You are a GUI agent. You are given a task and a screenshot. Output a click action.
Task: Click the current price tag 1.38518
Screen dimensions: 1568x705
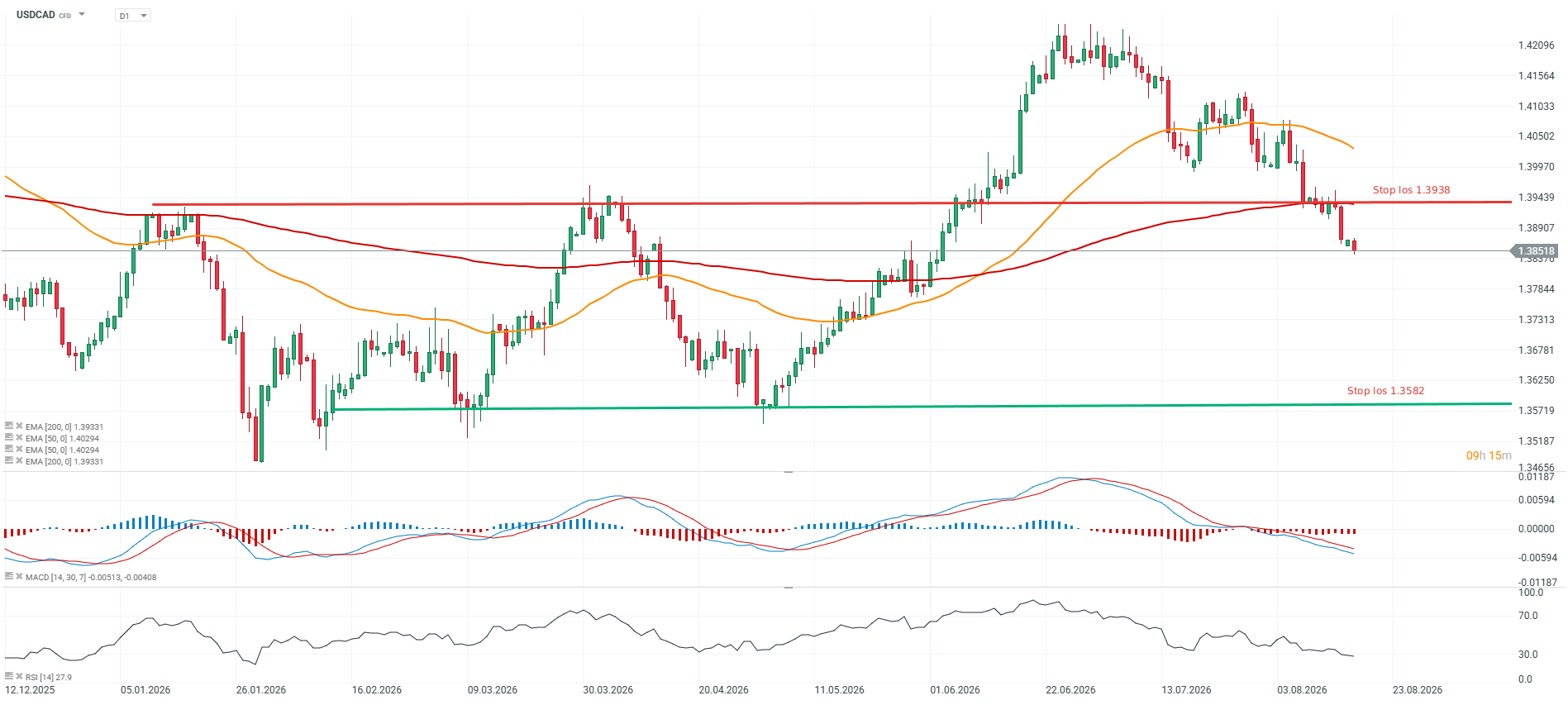coord(1535,250)
